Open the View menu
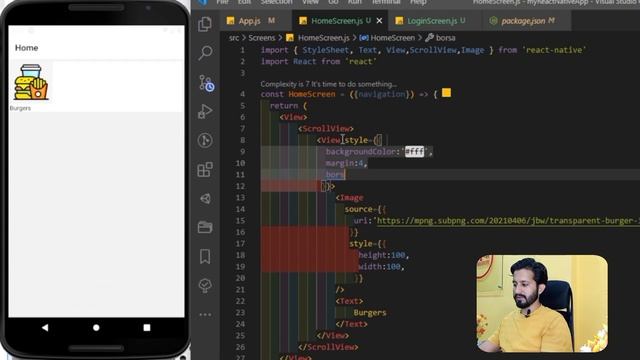The width and height of the screenshot is (640, 360). pyautogui.click(x=310, y=2)
